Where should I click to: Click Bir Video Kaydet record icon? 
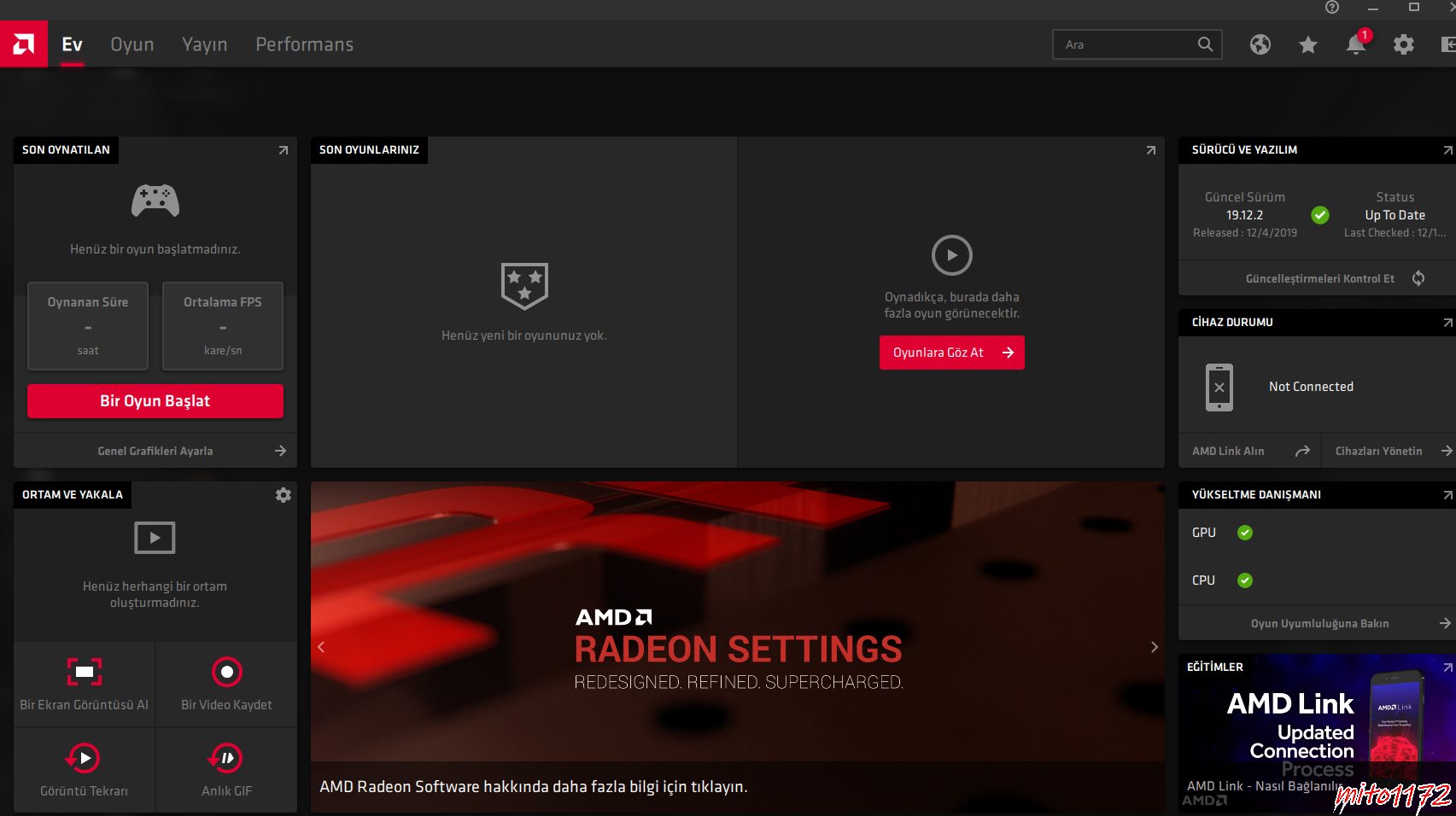pyautogui.click(x=227, y=673)
